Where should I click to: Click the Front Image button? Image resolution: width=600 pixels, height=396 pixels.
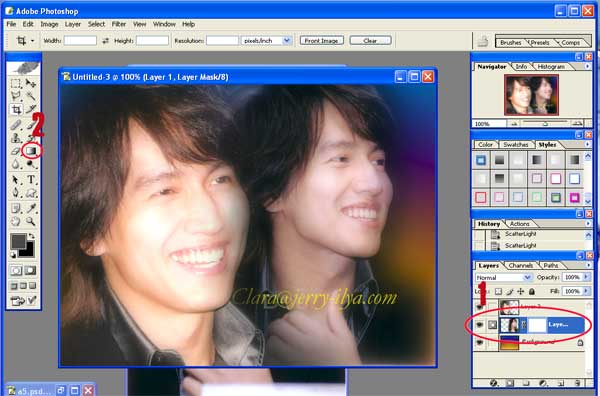[321, 41]
